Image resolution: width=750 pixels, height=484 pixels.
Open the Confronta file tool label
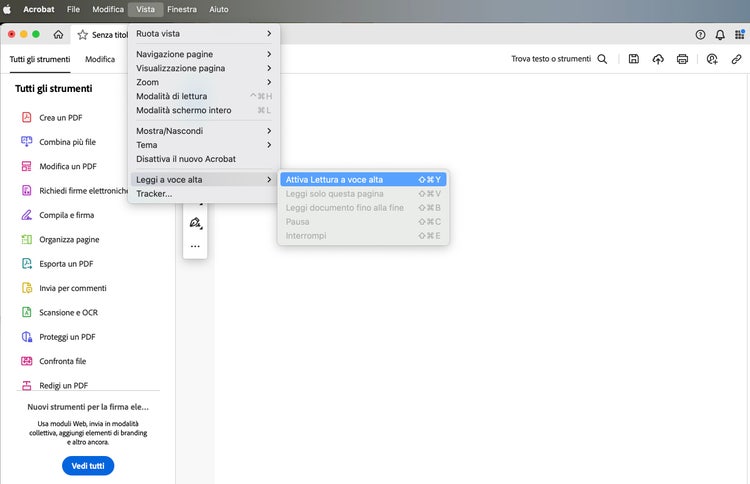click(63, 361)
